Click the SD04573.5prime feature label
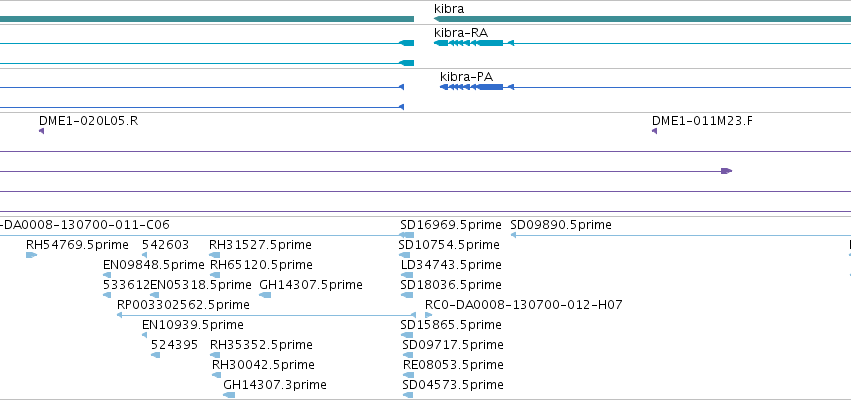The image size is (851, 400). click(453, 385)
